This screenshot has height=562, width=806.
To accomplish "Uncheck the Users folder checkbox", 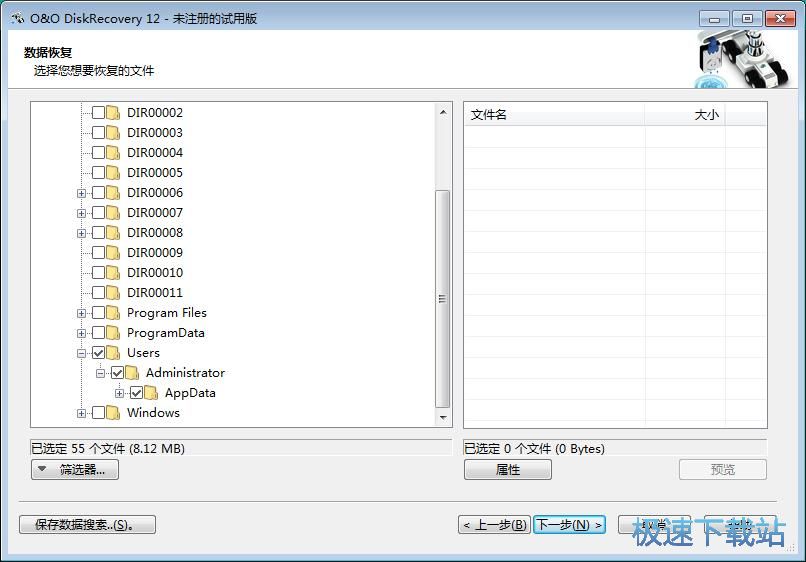I will click(98, 353).
